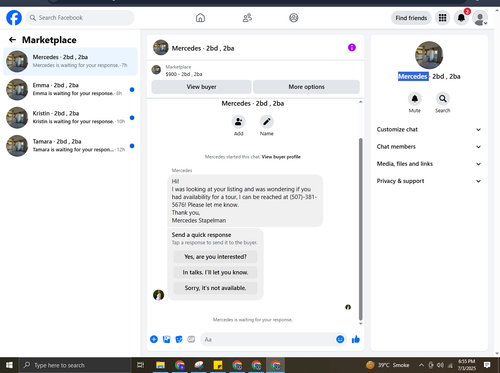500x373 pixels.
Task: Attach a photo using the image icon
Action: pos(166,339)
